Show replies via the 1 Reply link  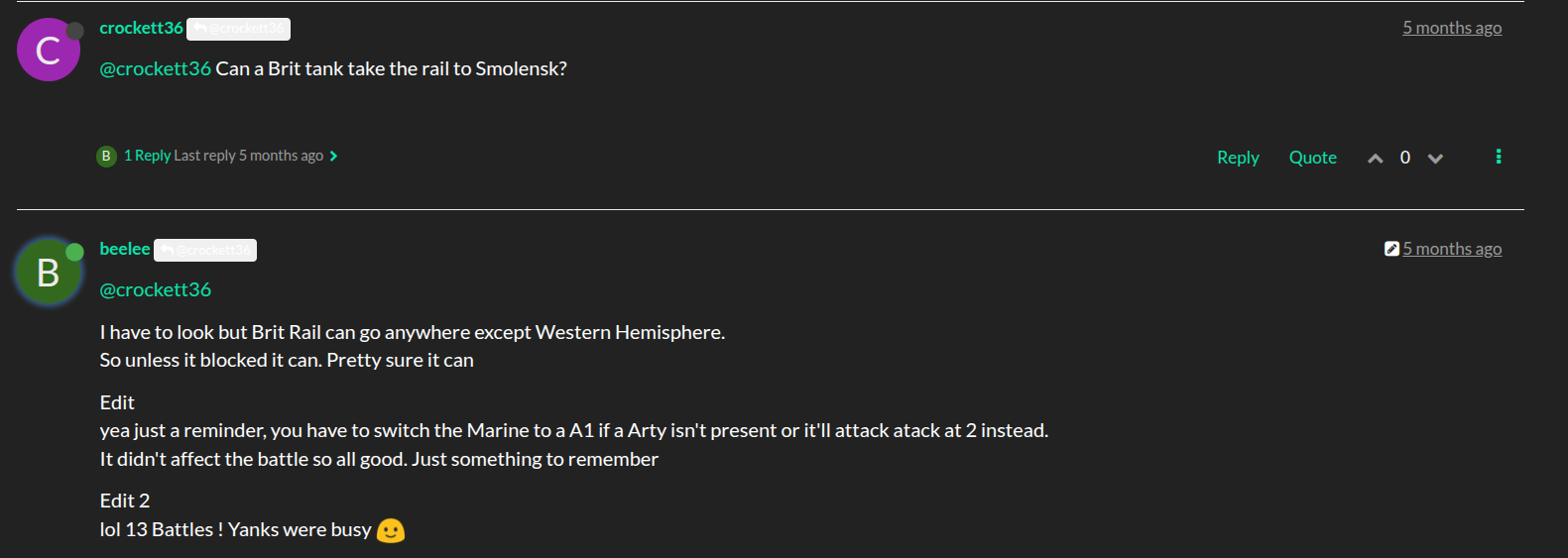pyautogui.click(x=147, y=156)
